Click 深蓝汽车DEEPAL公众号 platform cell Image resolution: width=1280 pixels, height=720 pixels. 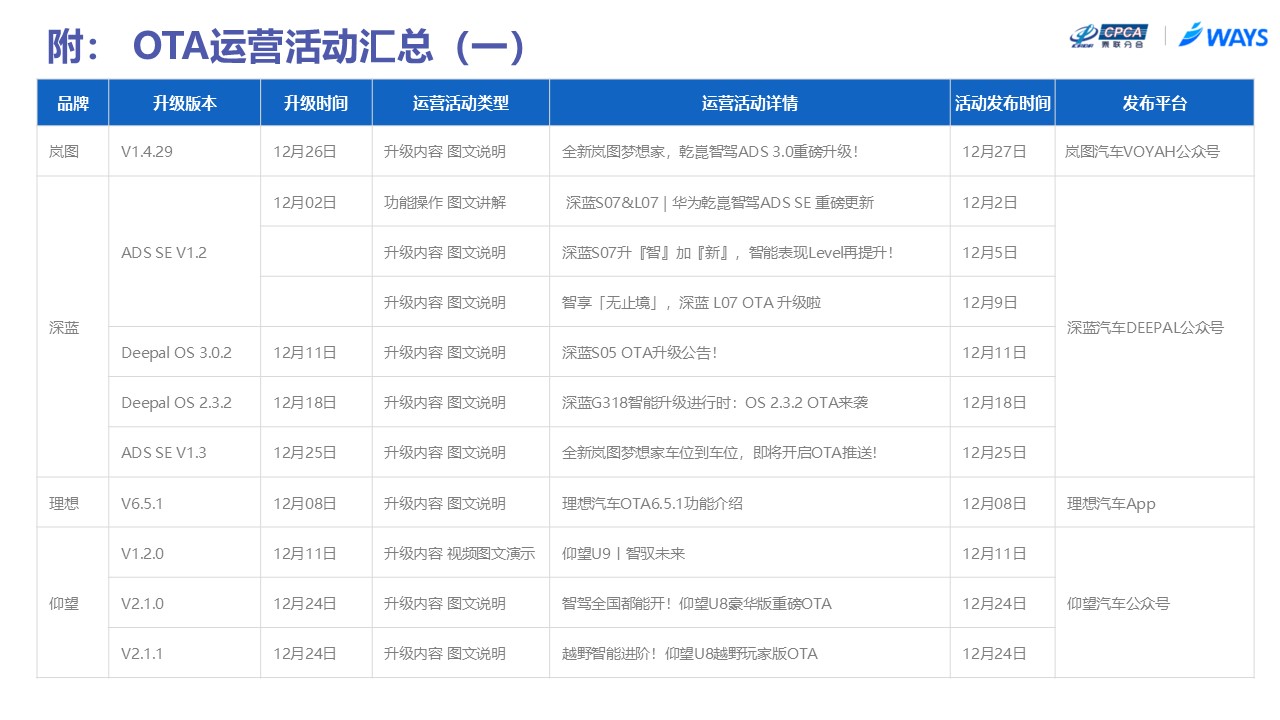click(1154, 327)
